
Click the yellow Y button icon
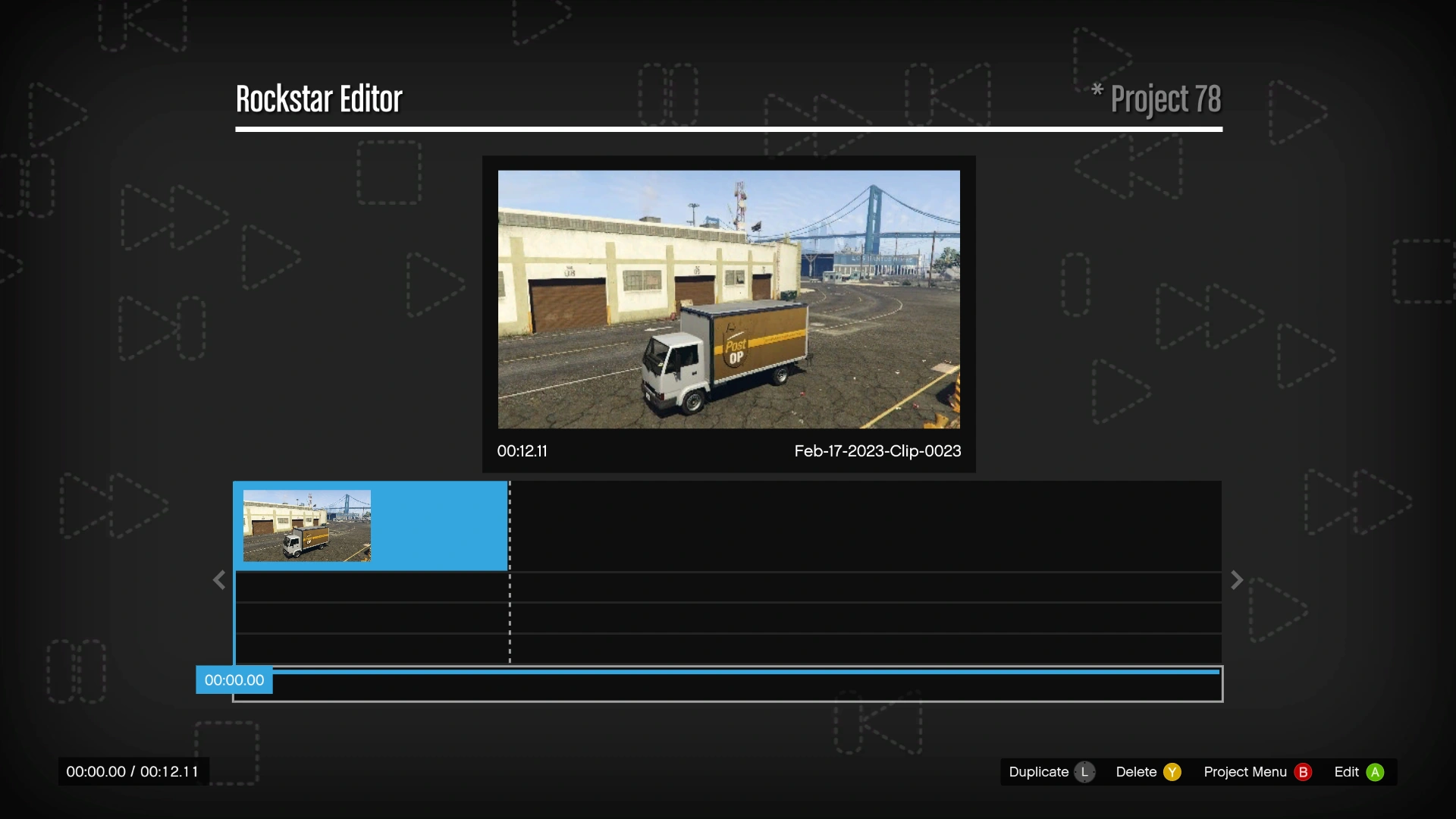(1172, 772)
